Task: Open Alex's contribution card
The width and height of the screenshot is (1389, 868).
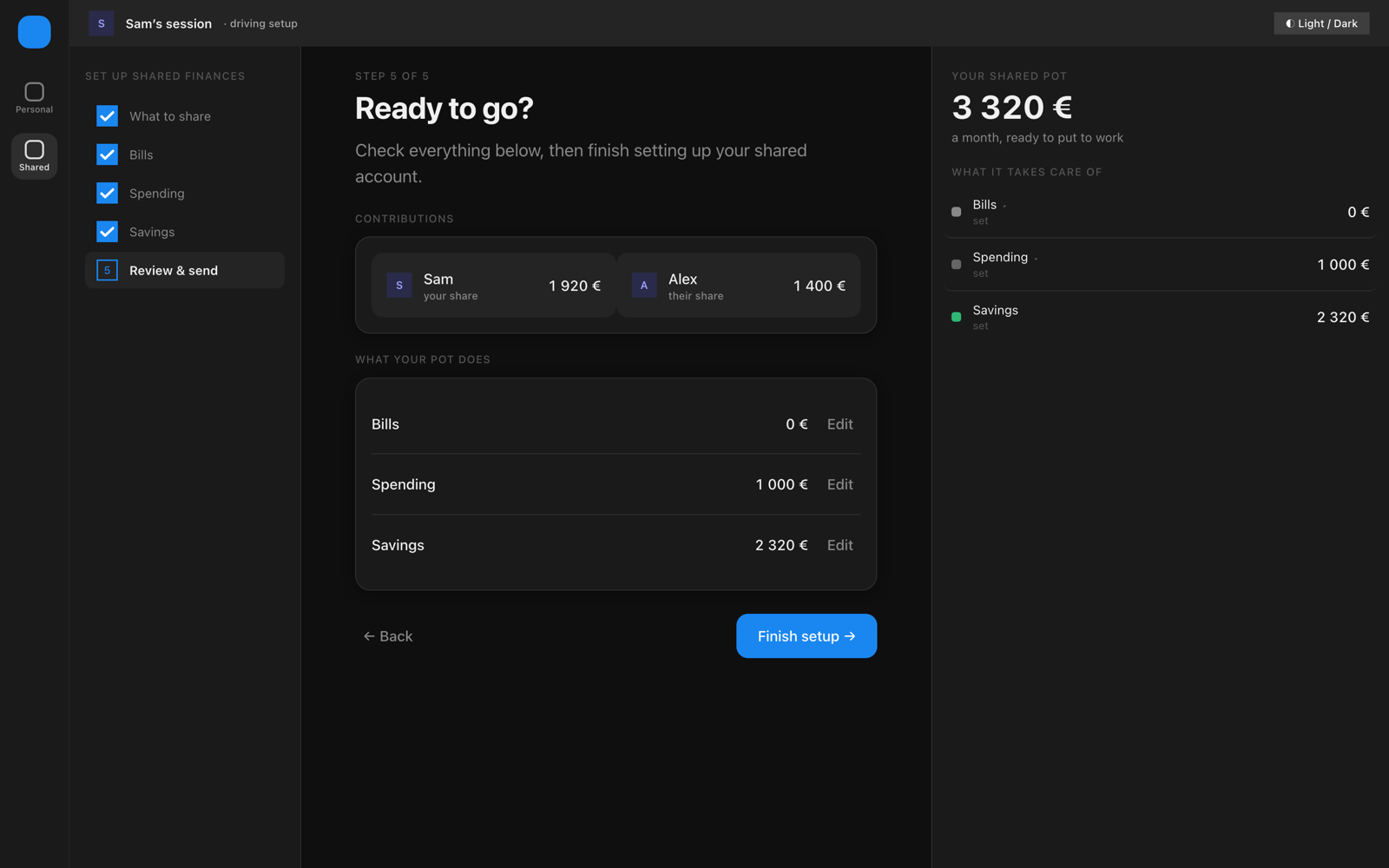Action: tap(739, 285)
